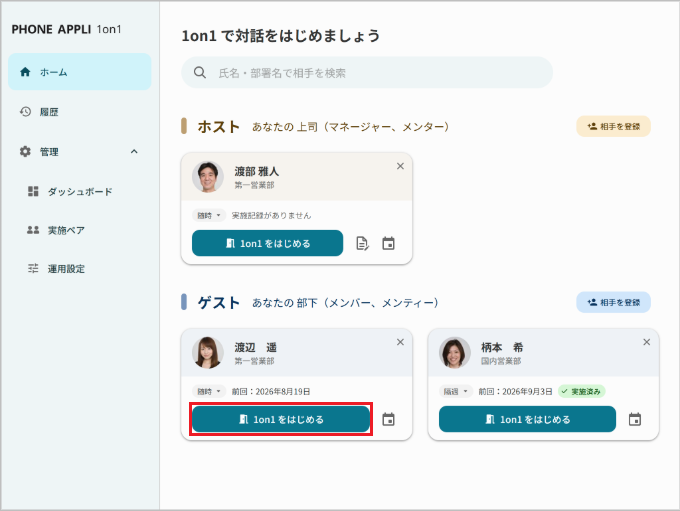The image size is (680, 511).
Task: Click the magnifier search icon
Action: pyautogui.click(x=199, y=72)
